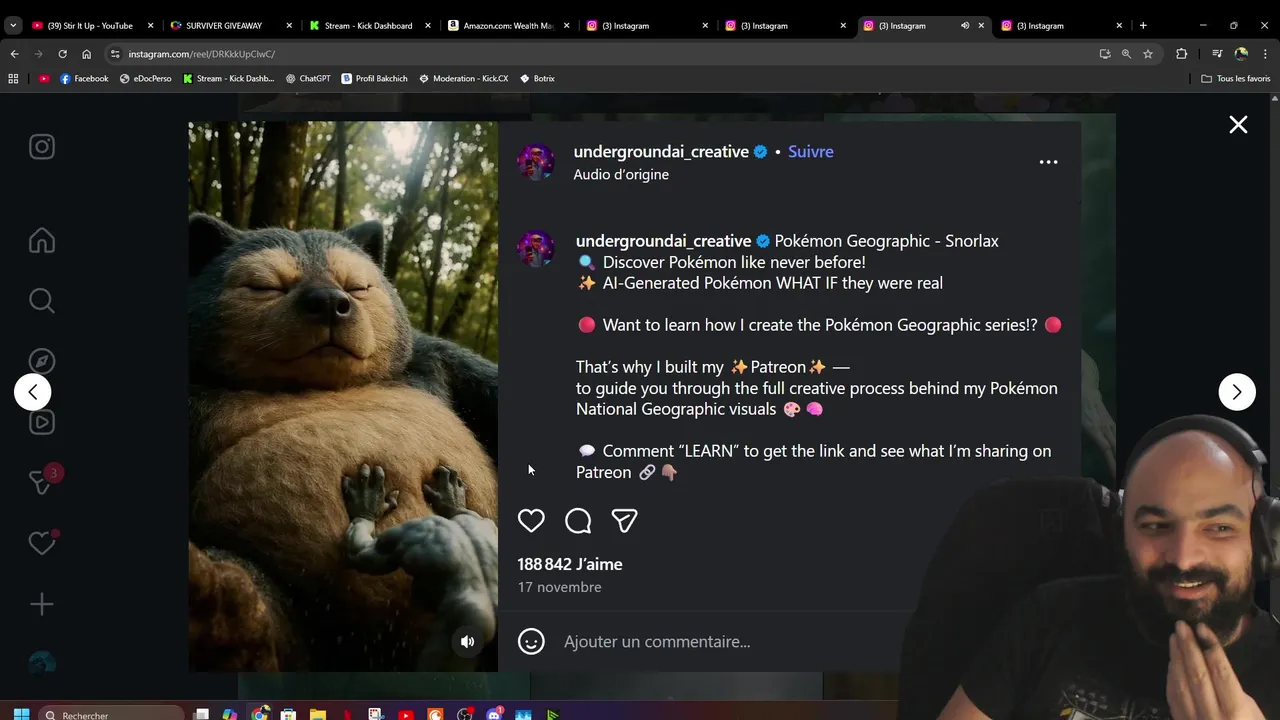Open Moderation - Kick.CX bookmark
The width and height of the screenshot is (1280, 720).
pos(463,79)
